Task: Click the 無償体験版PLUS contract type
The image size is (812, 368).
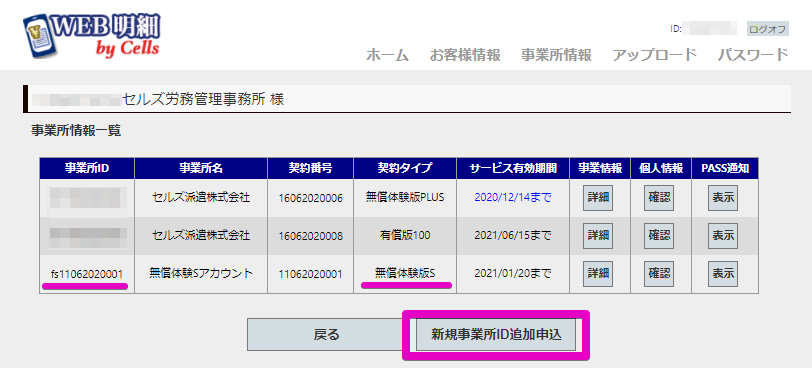Action: [x=405, y=197]
